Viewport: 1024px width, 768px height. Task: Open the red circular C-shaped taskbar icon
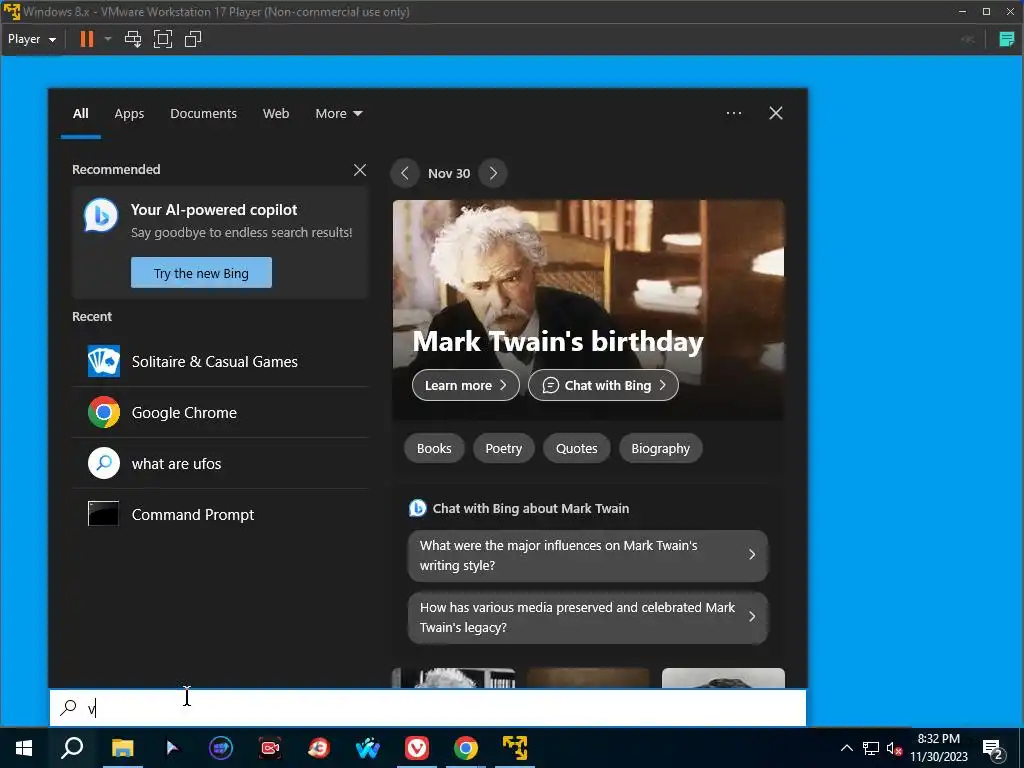[x=319, y=748]
